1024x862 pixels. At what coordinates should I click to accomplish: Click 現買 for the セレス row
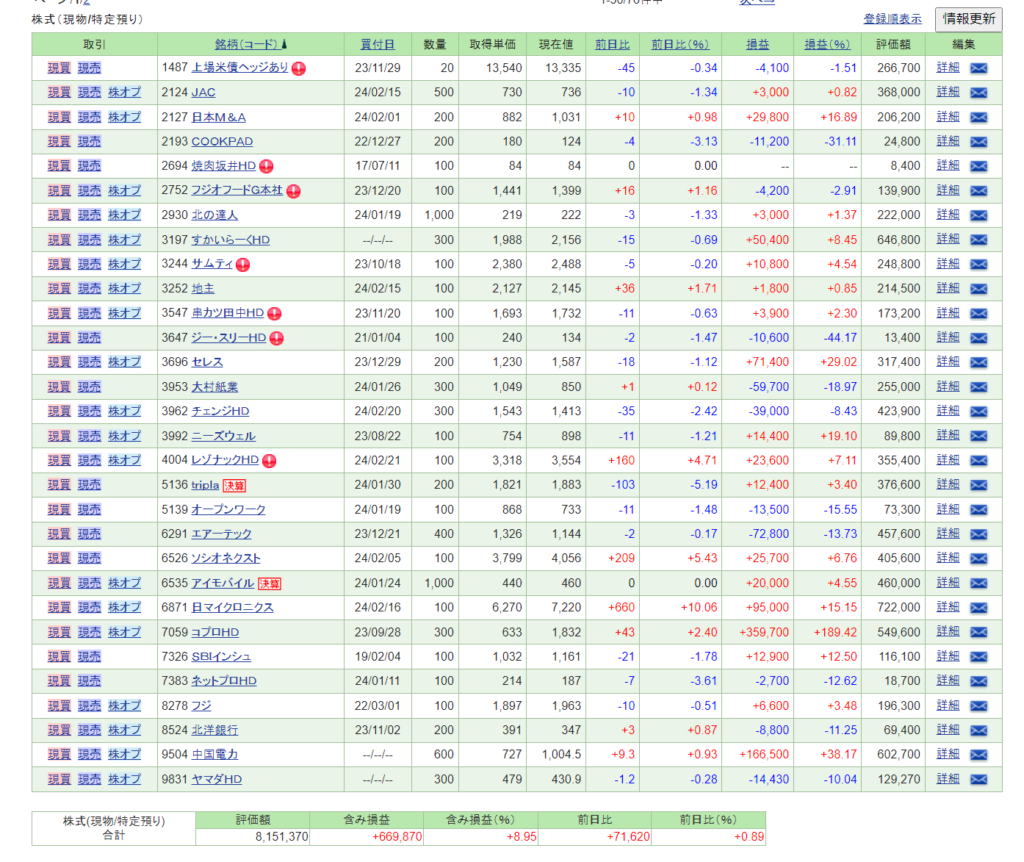click(x=59, y=362)
